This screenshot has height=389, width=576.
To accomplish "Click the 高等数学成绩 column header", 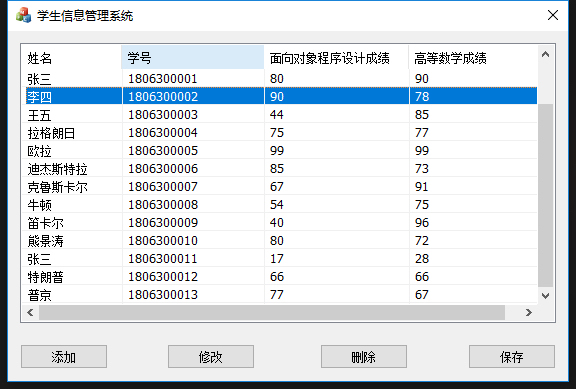I will 473,58.
